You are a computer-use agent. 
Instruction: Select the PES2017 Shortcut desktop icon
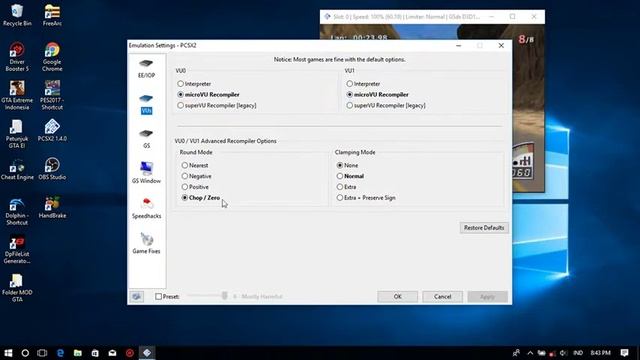click(52, 96)
